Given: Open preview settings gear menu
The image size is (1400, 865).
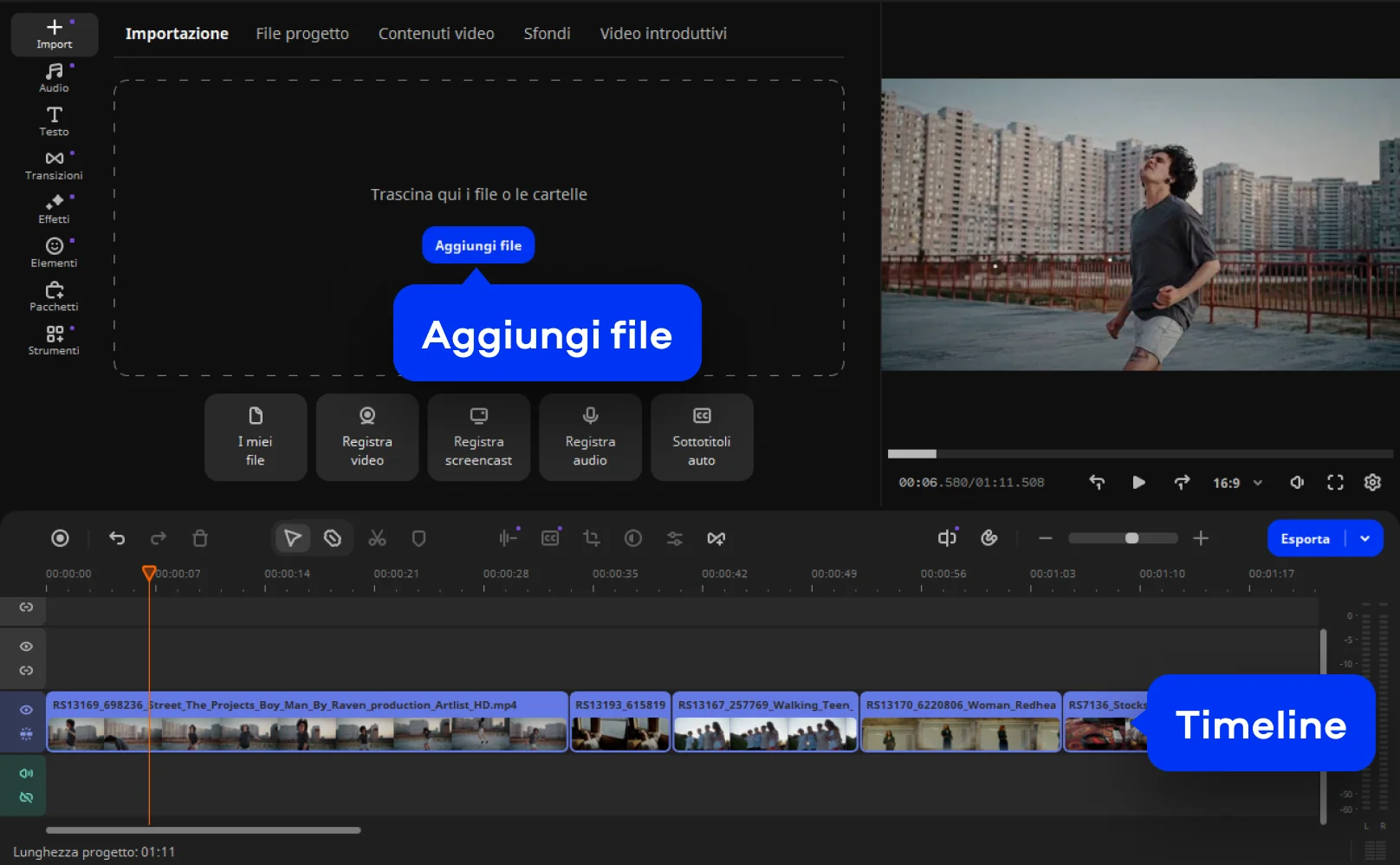Looking at the screenshot, I should [x=1372, y=483].
